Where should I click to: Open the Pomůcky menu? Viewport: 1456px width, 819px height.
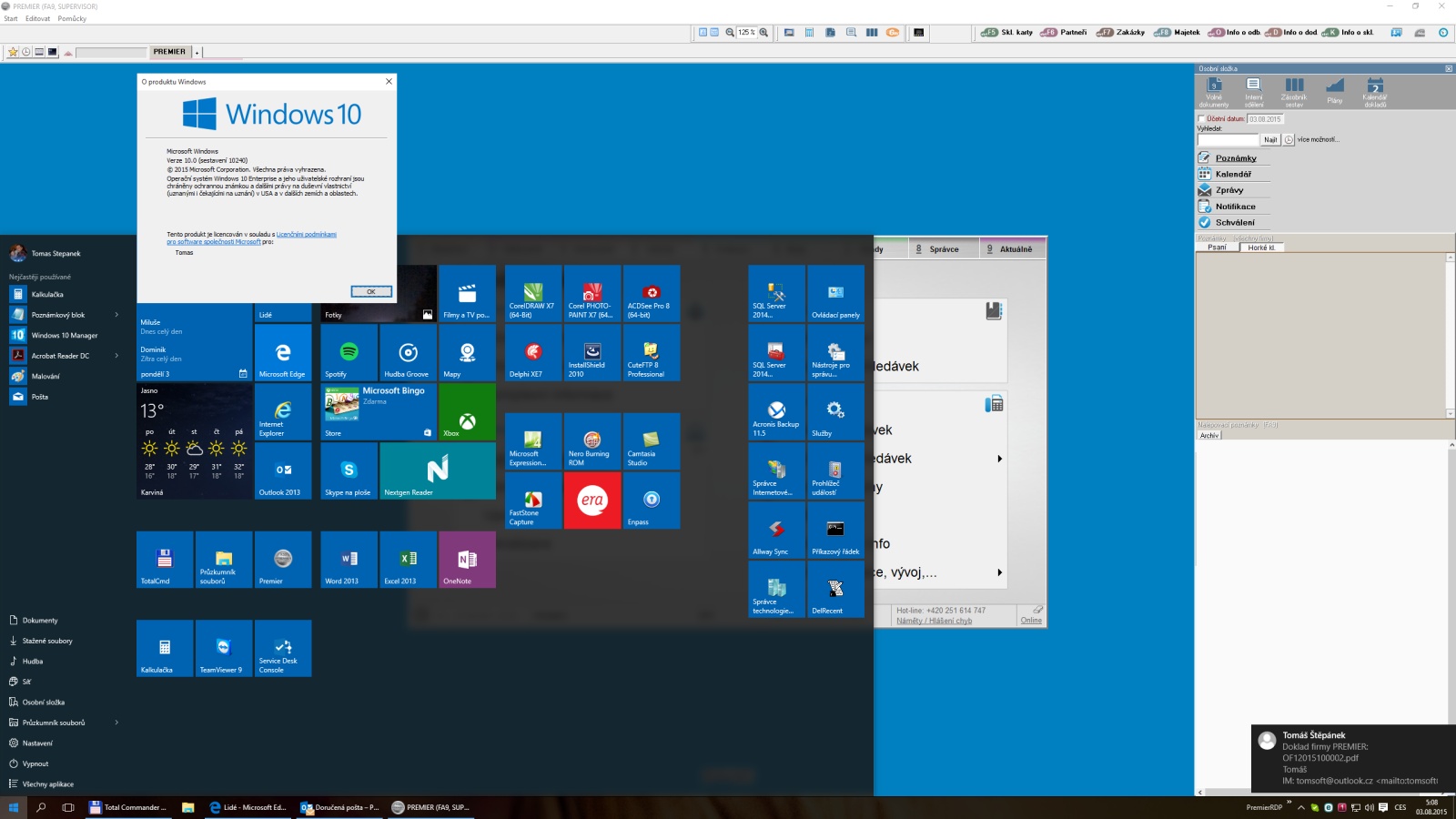click(x=72, y=18)
